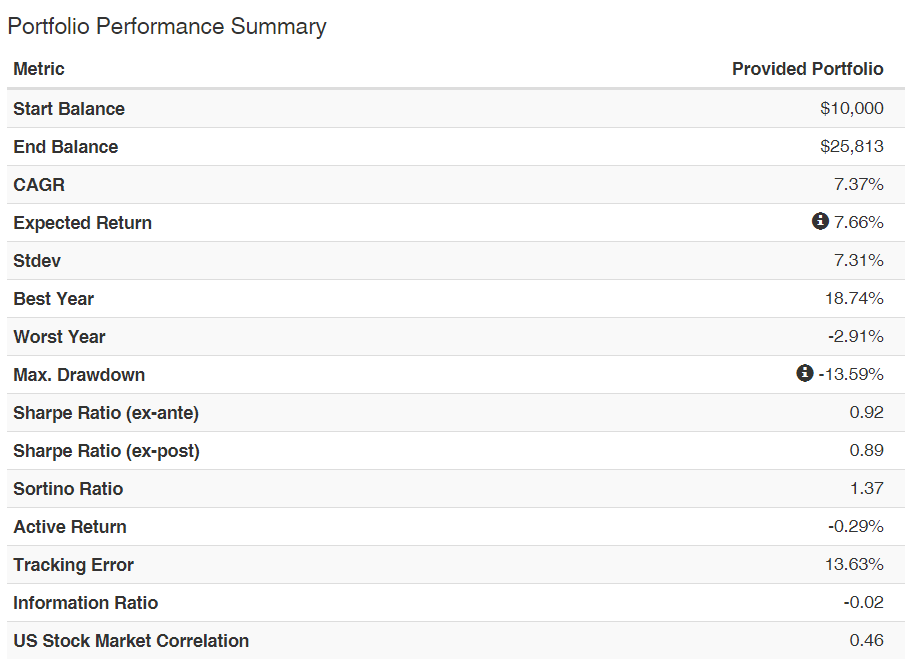Click the Active Return row label
905x665 pixels.
(x=70, y=527)
